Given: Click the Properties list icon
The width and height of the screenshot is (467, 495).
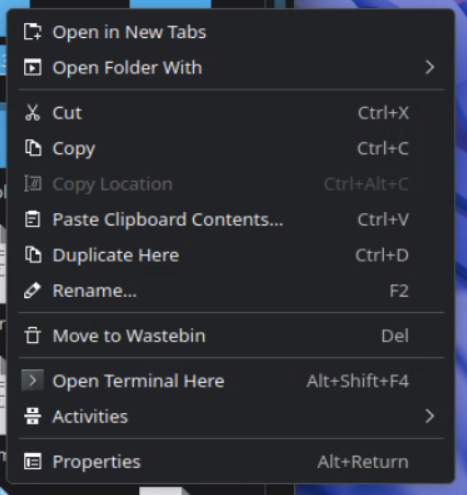Looking at the screenshot, I should pos(33,462).
